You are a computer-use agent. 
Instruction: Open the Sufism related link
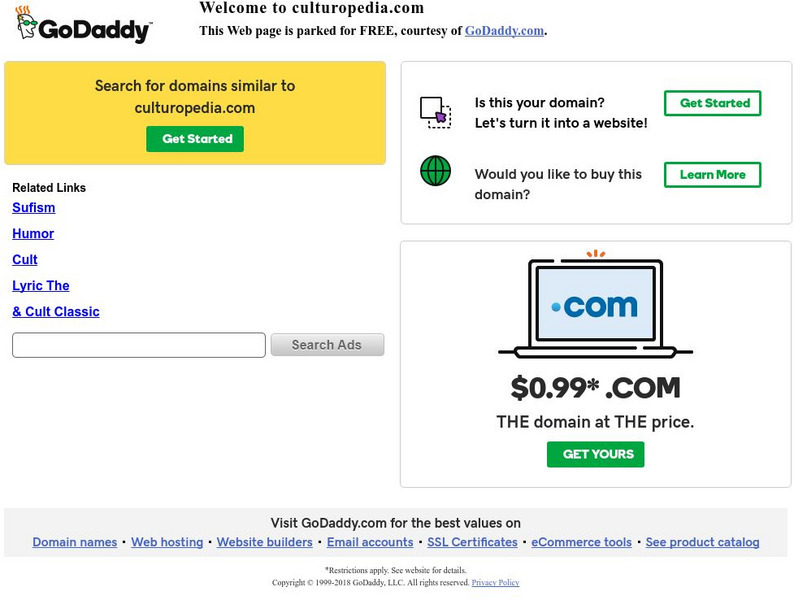click(34, 208)
